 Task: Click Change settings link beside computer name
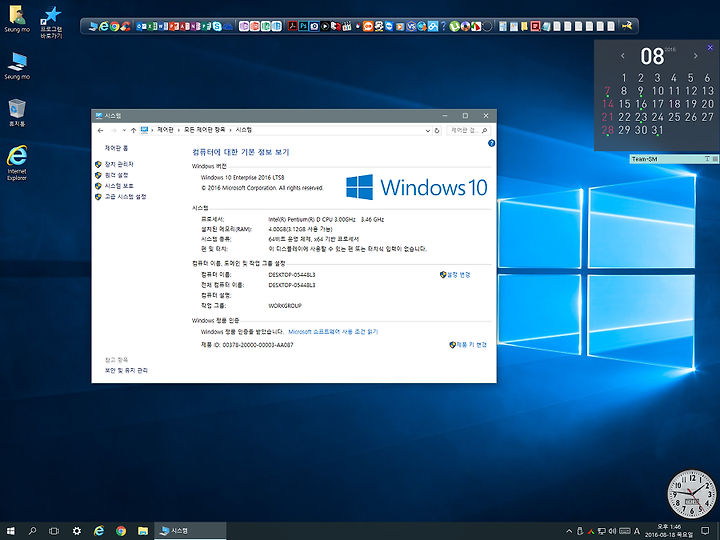click(x=455, y=275)
